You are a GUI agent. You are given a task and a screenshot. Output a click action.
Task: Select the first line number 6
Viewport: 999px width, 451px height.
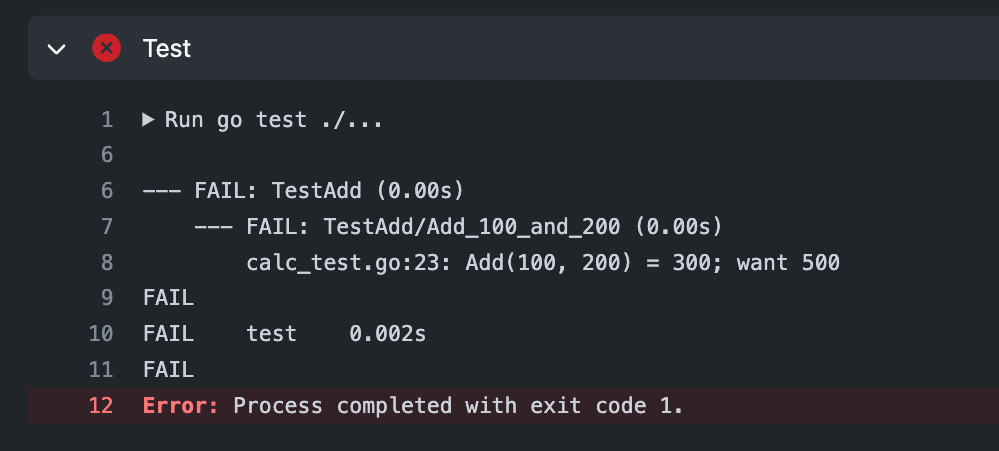(x=107, y=155)
